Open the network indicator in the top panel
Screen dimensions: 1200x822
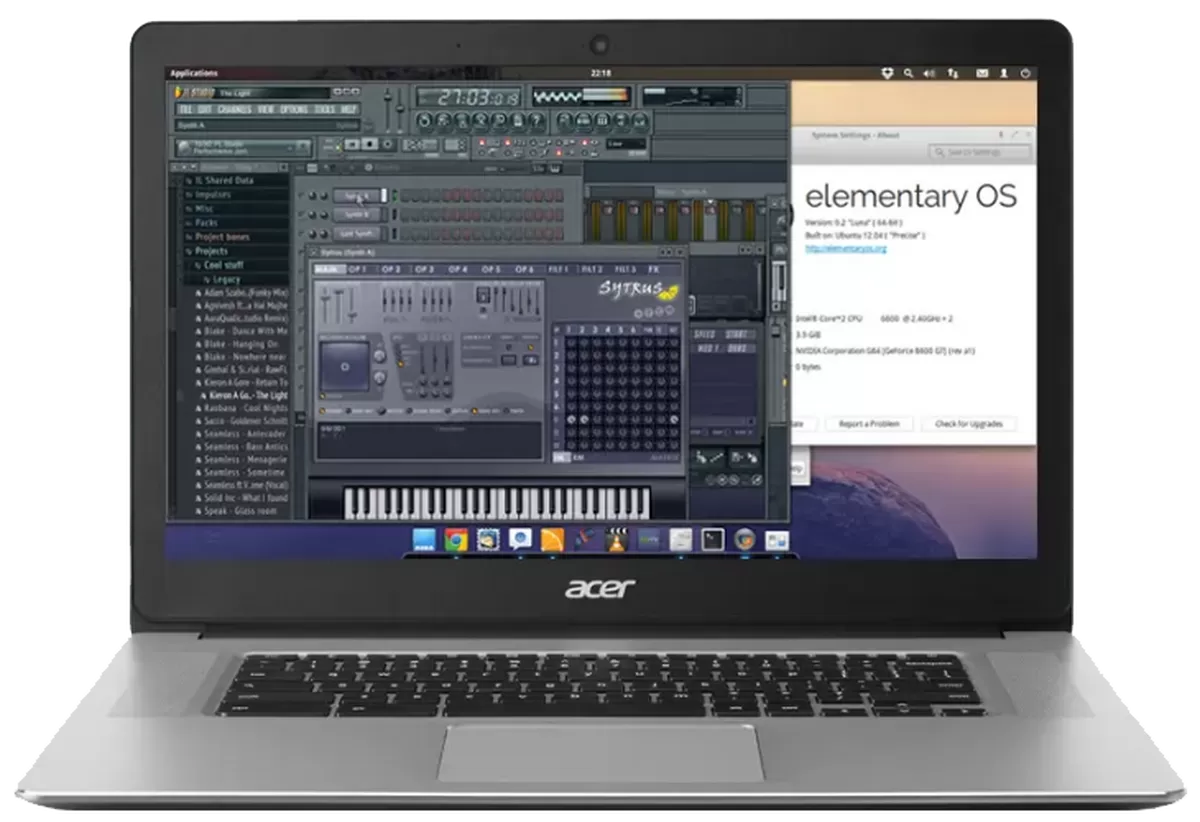coord(953,73)
